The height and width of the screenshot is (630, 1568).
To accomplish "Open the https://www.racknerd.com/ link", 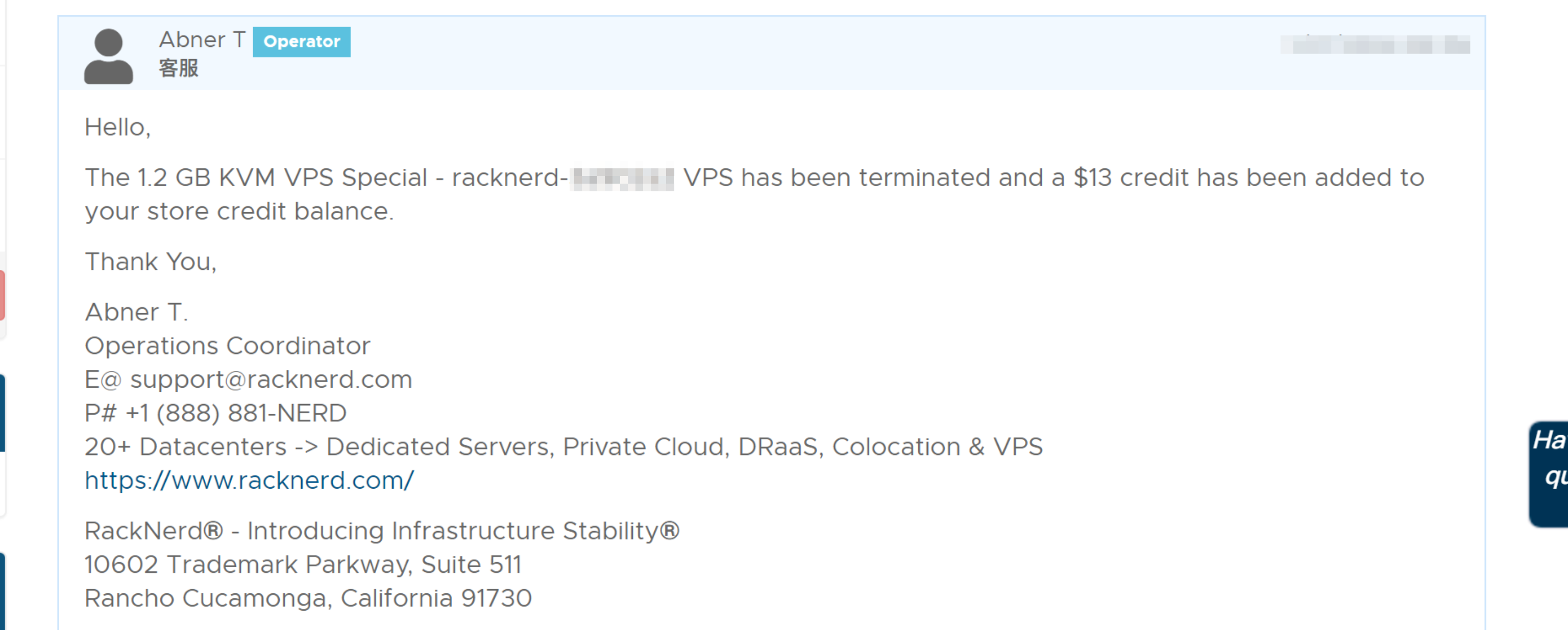I will (249, 481).
